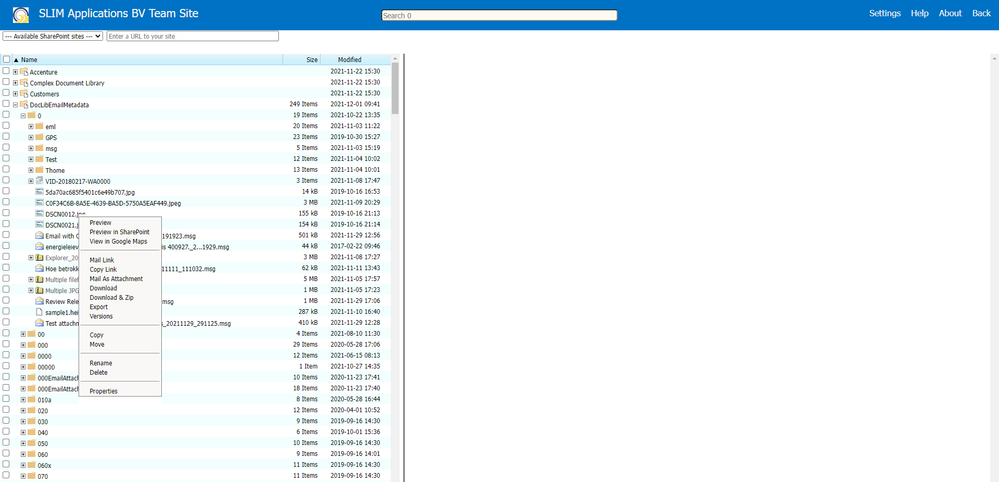Check the GPS folder row checkbox

6,136
